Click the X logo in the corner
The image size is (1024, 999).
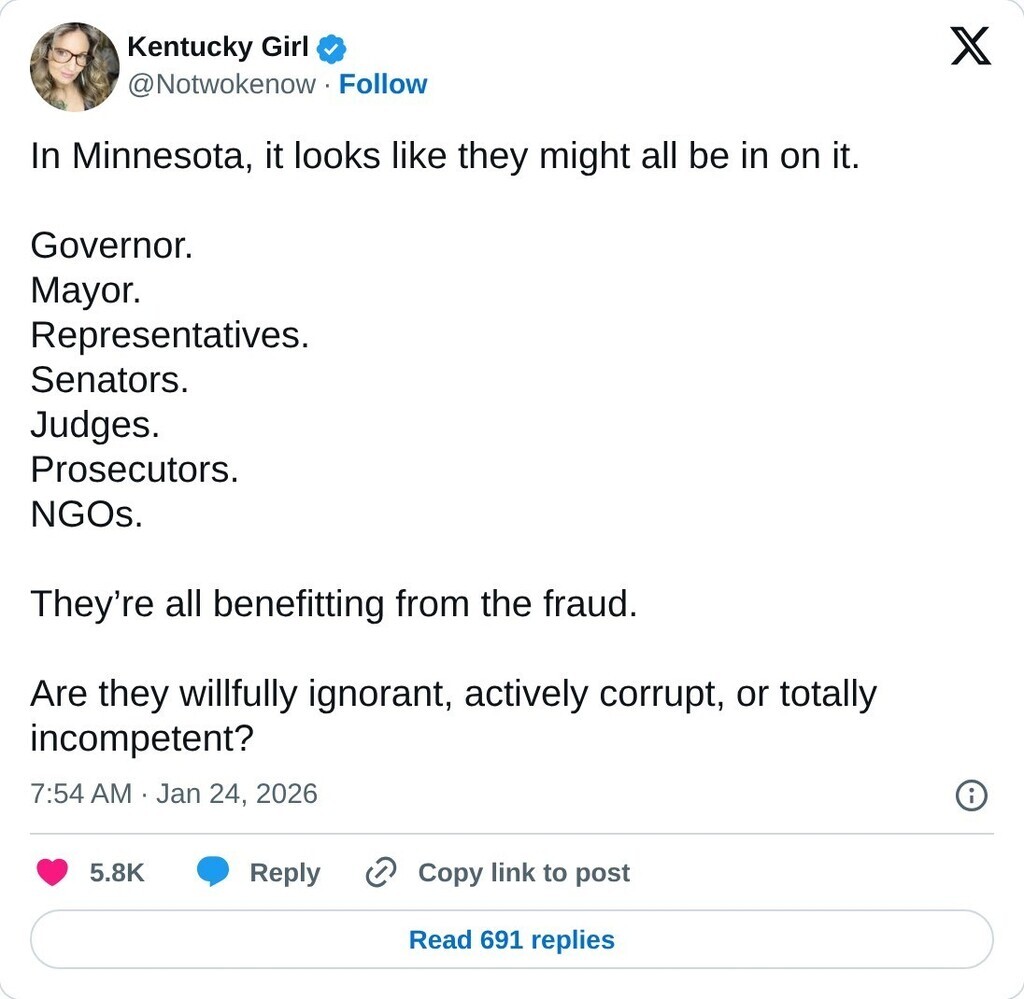click(x=970, y=46)
